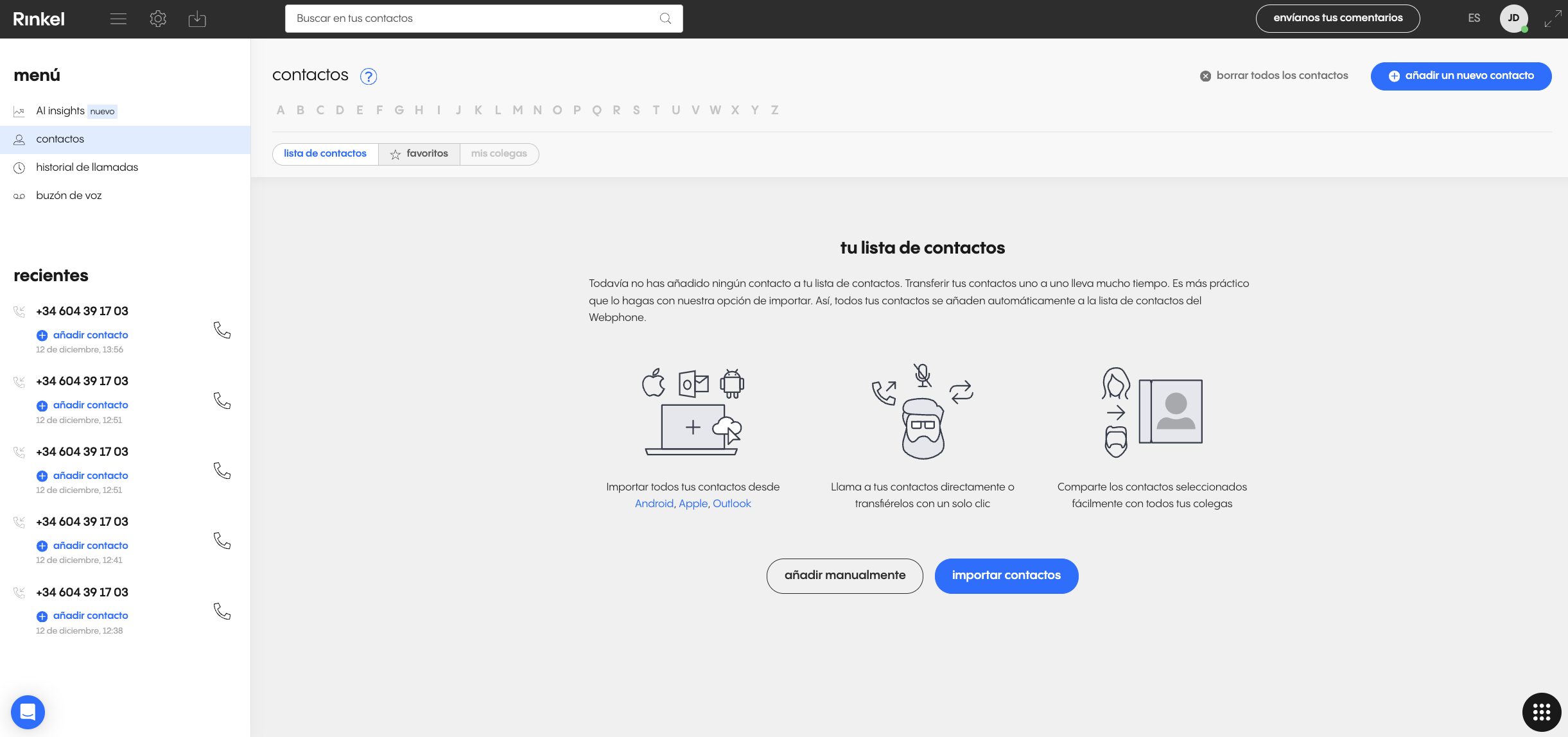
Task: Select lista de contactos tab
Action: [x=325, y=154]
